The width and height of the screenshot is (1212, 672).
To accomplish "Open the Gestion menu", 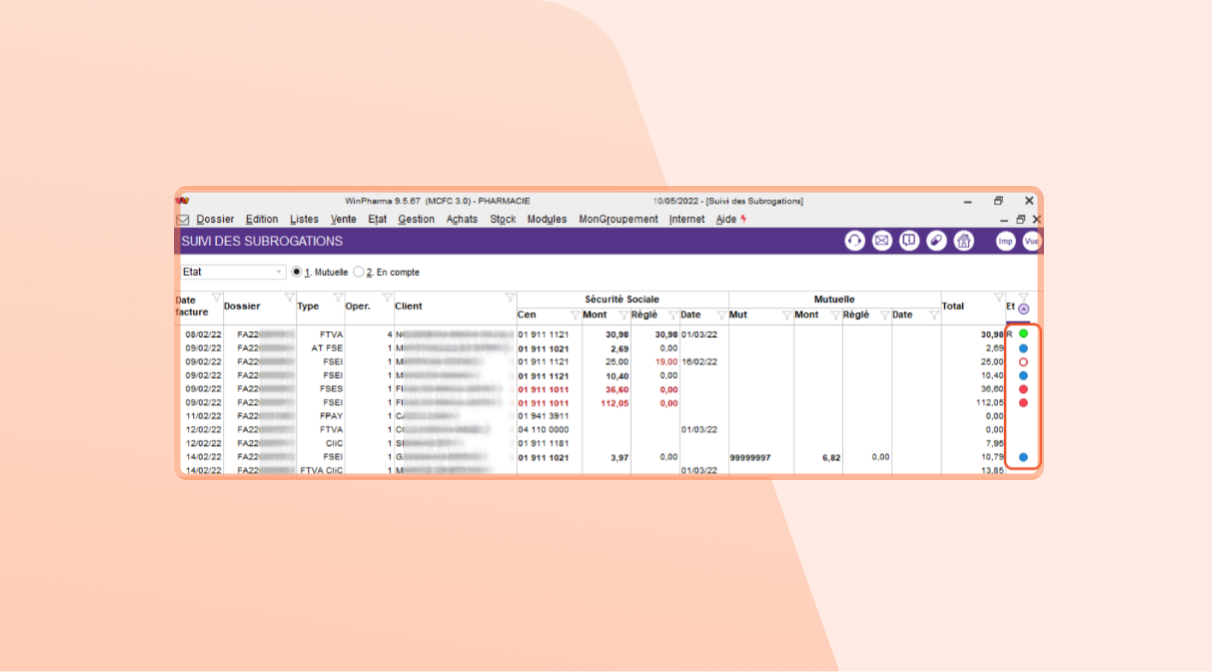I will click(416, 219).
